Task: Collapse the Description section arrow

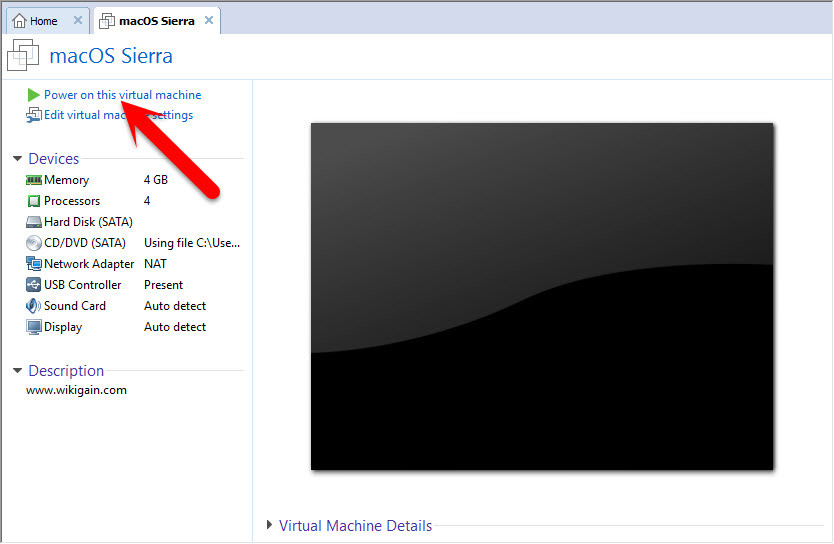Action: (x=18, y=370)
